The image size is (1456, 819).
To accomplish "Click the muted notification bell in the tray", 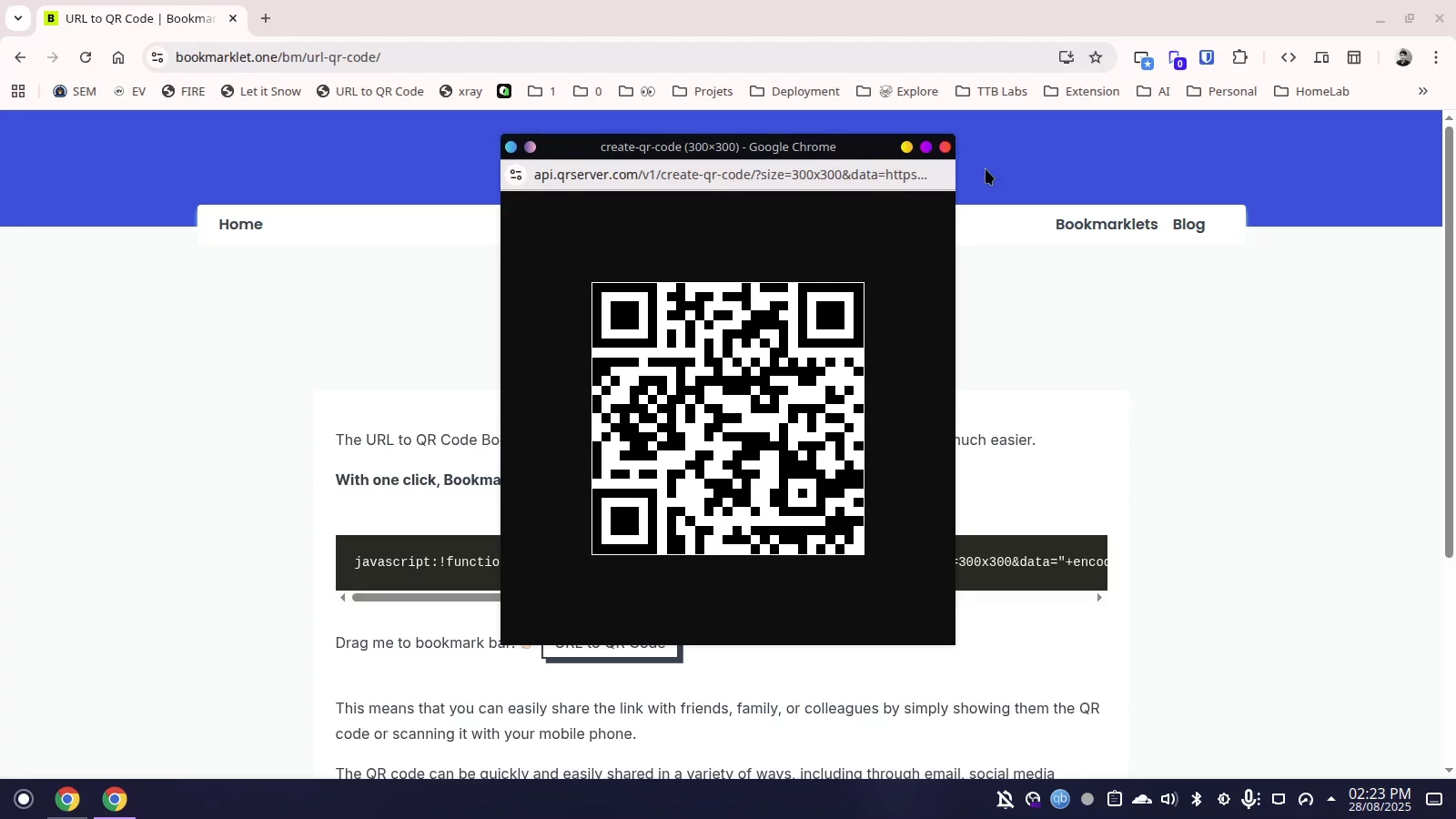I will click(x=1005, y=800).
